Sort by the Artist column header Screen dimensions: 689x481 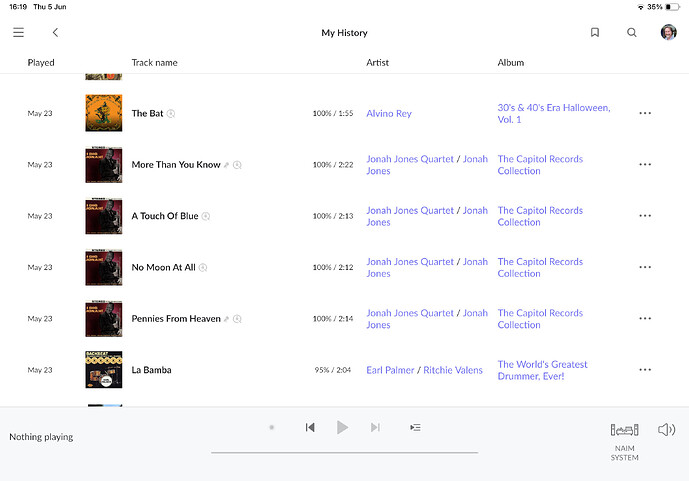click(377, 63)
